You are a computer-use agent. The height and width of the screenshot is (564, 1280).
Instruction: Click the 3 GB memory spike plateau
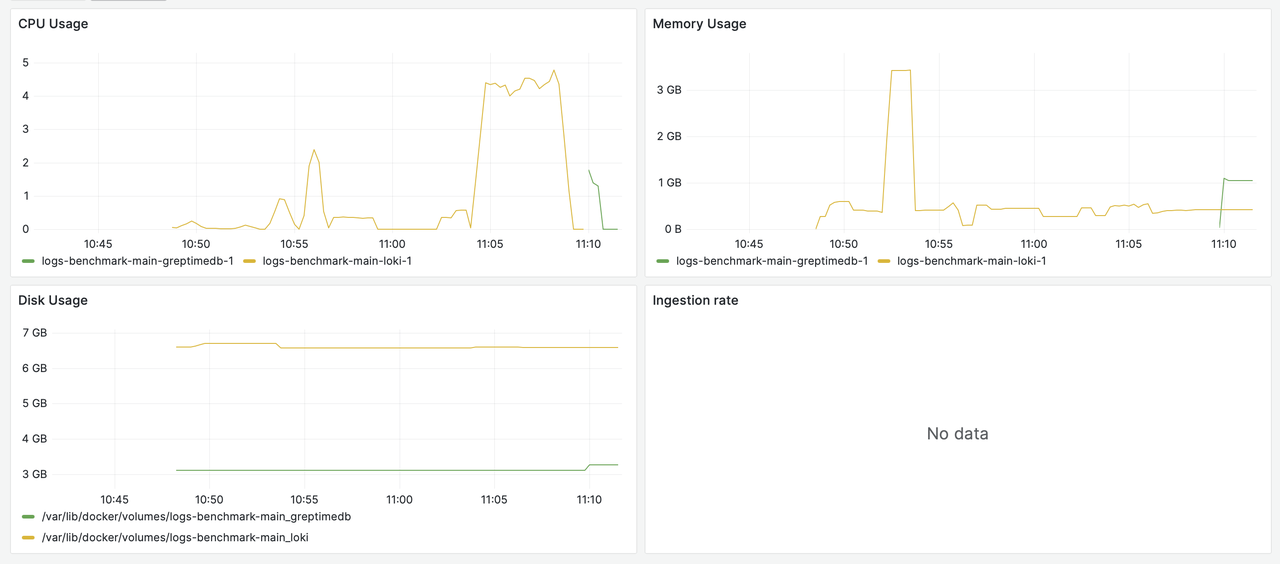tap(900, 71)
